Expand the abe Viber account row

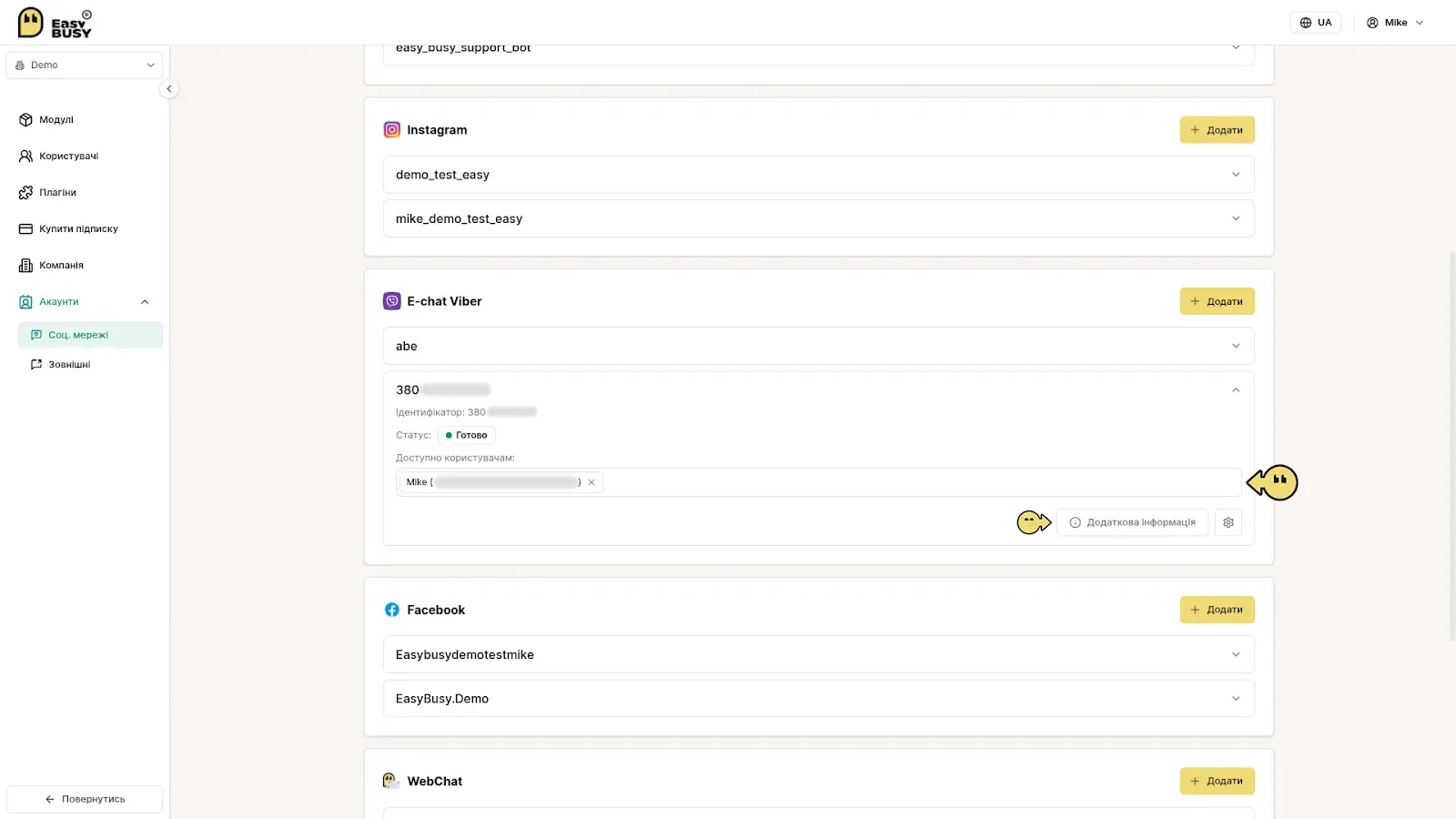[x=818, y=346]
